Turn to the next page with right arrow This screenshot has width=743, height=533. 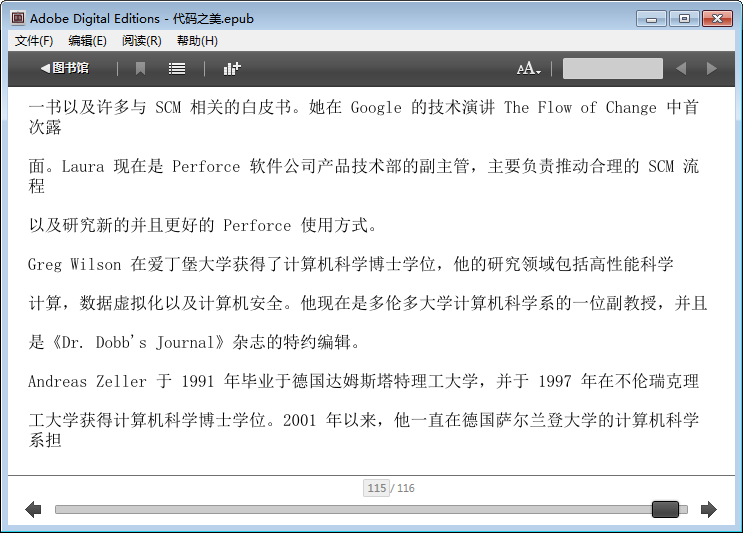coord(708,509)
